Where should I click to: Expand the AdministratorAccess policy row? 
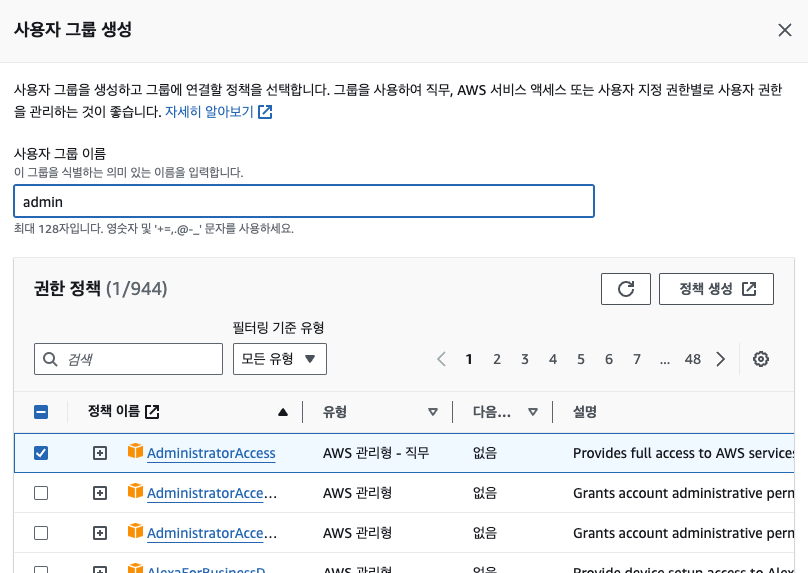click(99, 453)
